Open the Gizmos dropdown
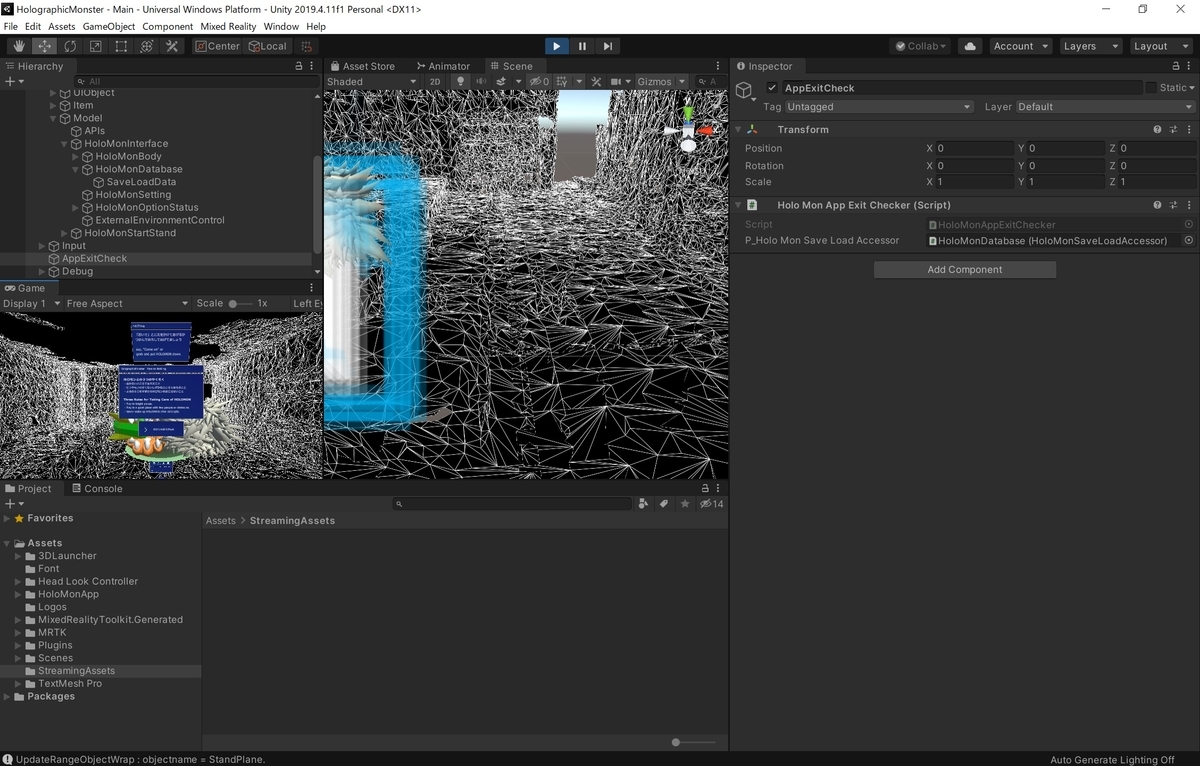The height and width of the screenshot is (766, 1200). point(661,82)
